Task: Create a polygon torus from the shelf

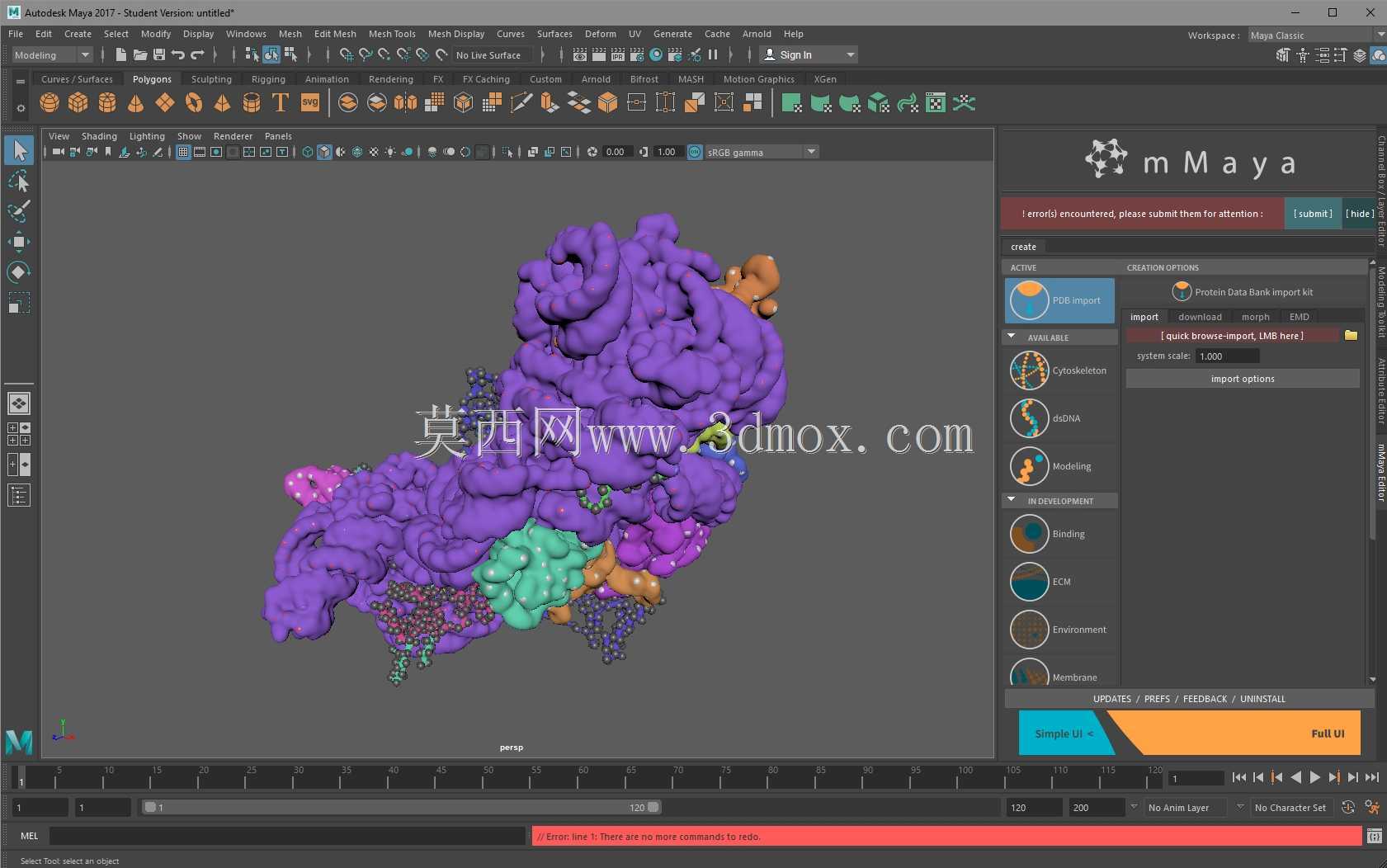Action: [x=194, y=103]
